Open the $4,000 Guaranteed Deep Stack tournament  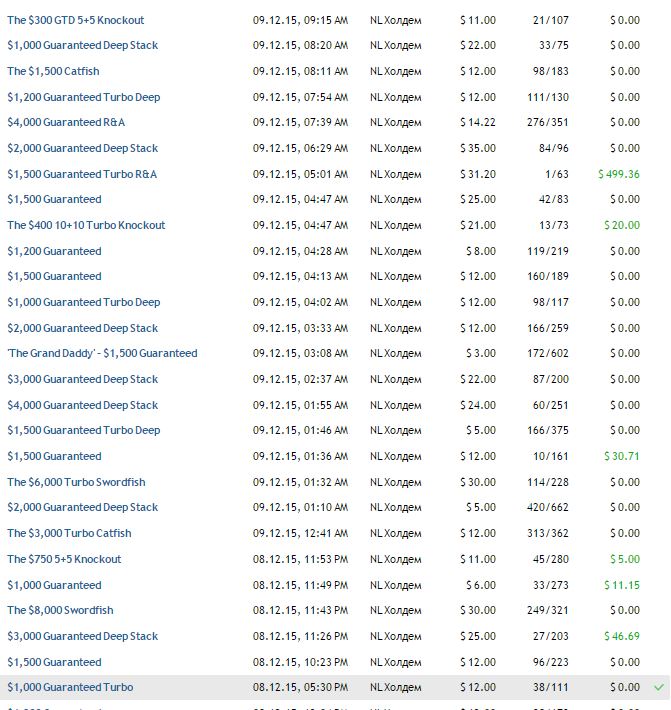click(x=82, y=405)
